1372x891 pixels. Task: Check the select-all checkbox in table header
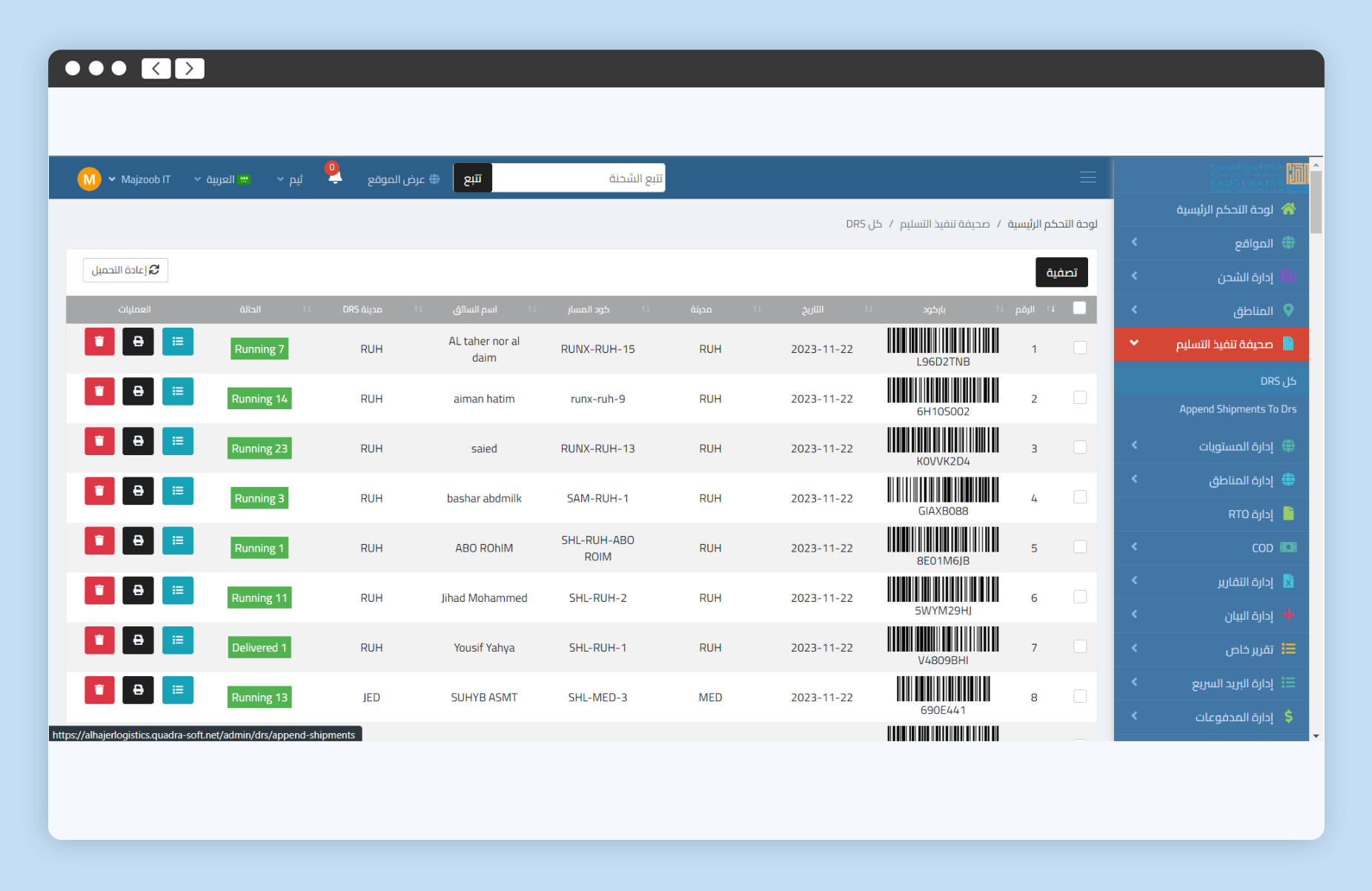click(x=1079, y=308)
